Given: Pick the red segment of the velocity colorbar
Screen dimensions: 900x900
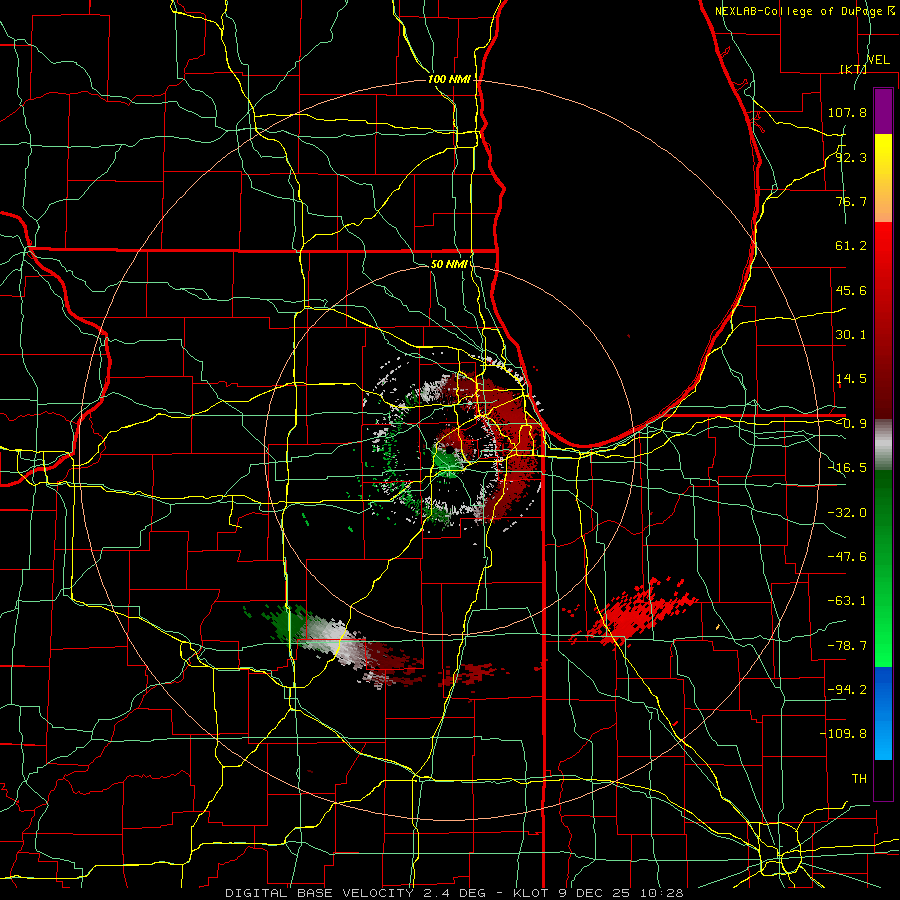Looking at the screenshot, I should (883, 320).
